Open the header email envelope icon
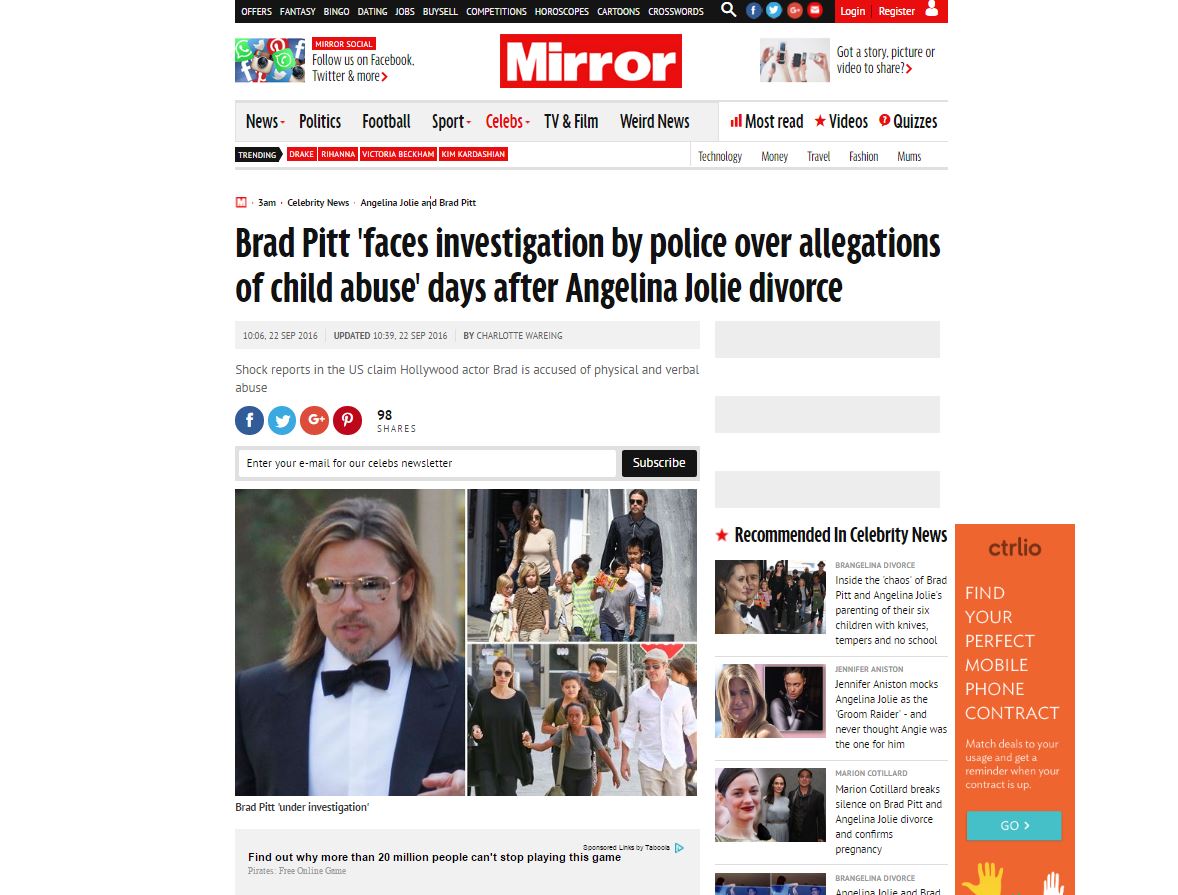Image resolution: width=1178 pixels, height=895 pixels. (x=815, y=11)
